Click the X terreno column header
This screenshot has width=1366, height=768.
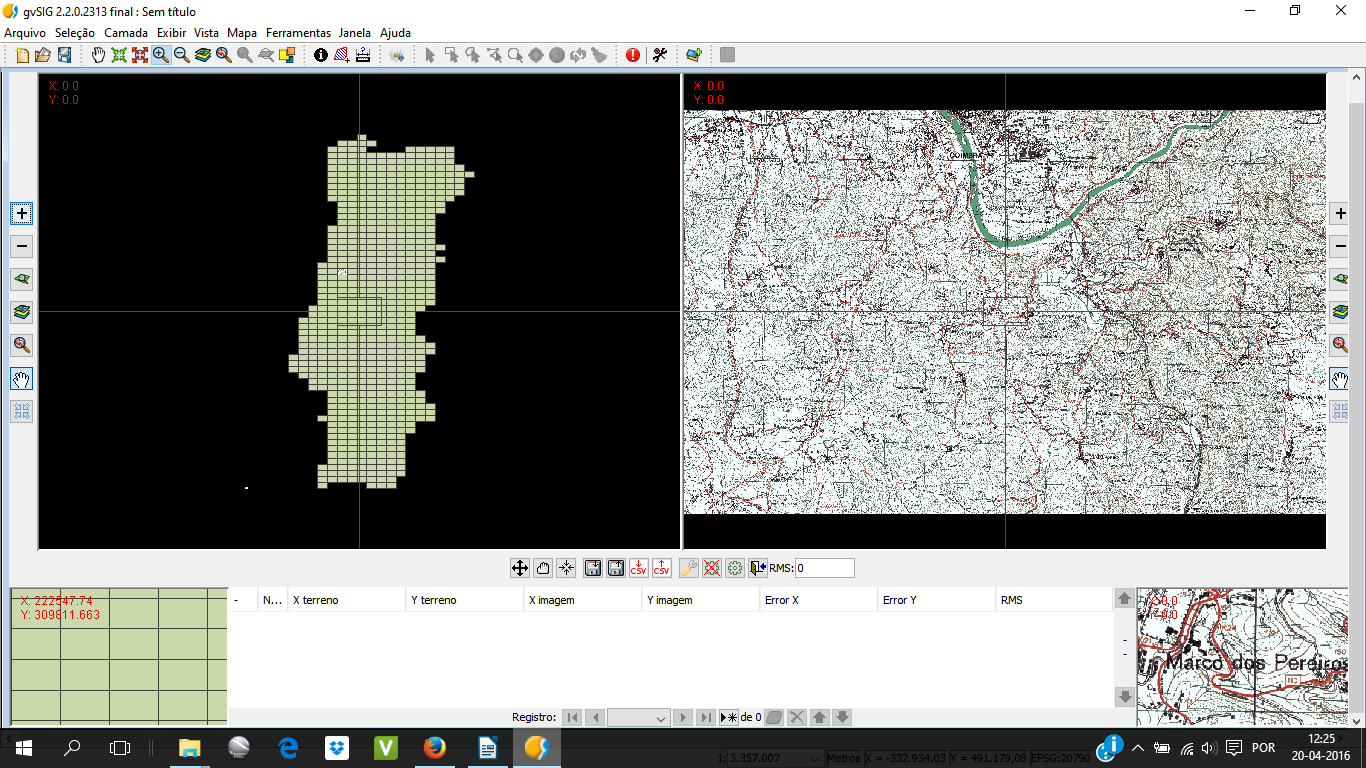[347, 600]
